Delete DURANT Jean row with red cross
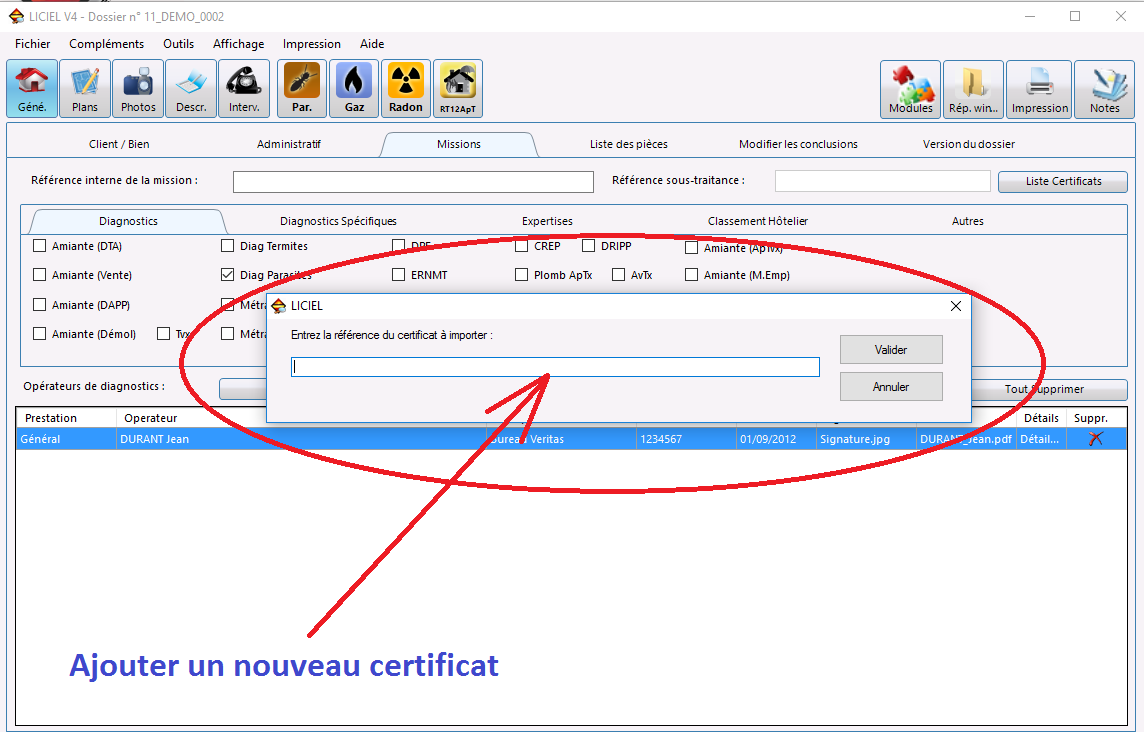Screen dimensions: 1144x732 [x=1095, y=439]
